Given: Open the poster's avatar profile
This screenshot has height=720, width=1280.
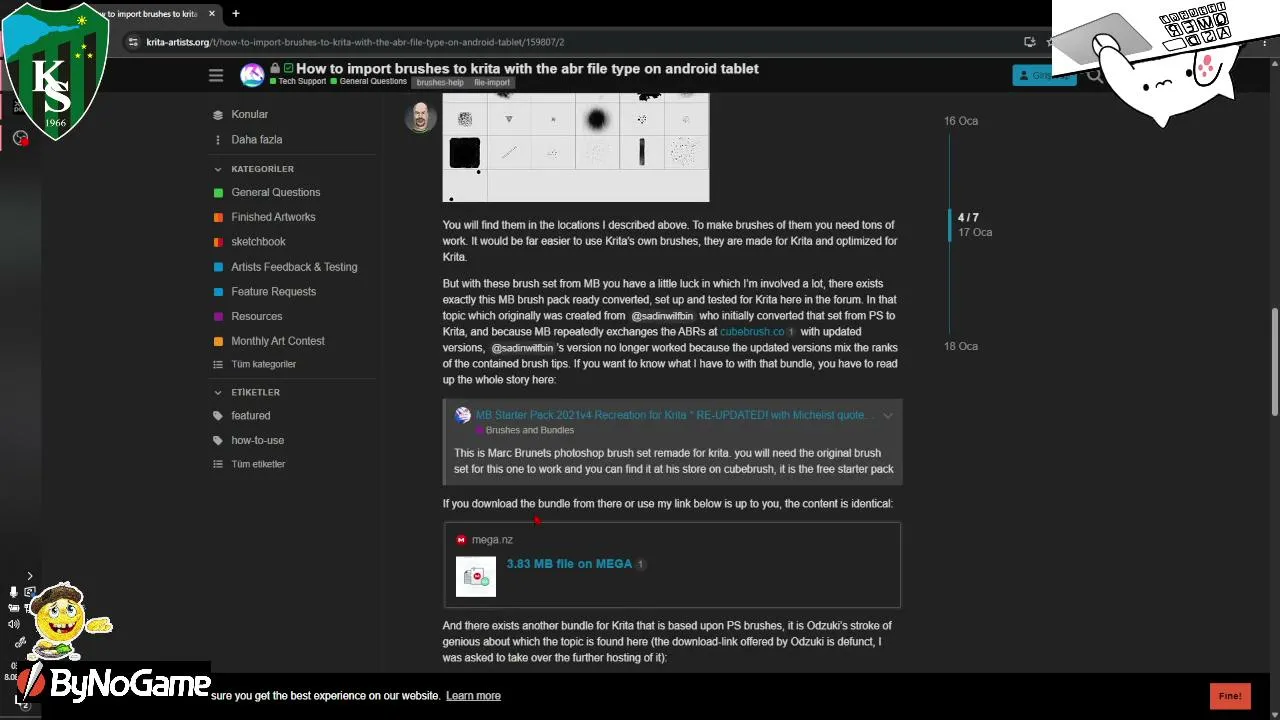Looking at the screenshot, I should 420,117.
